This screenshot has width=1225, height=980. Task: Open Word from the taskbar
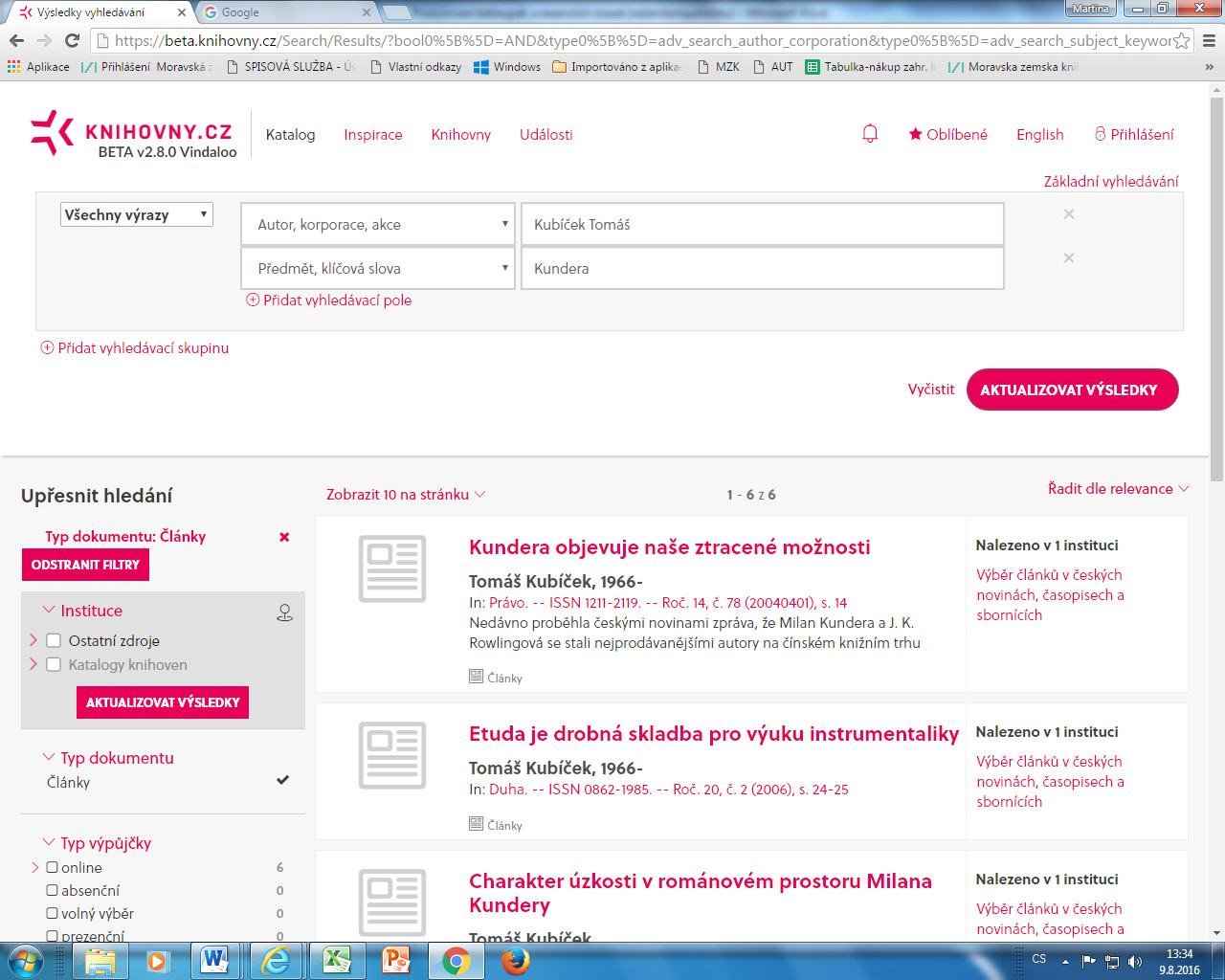[x=213, y=961]
